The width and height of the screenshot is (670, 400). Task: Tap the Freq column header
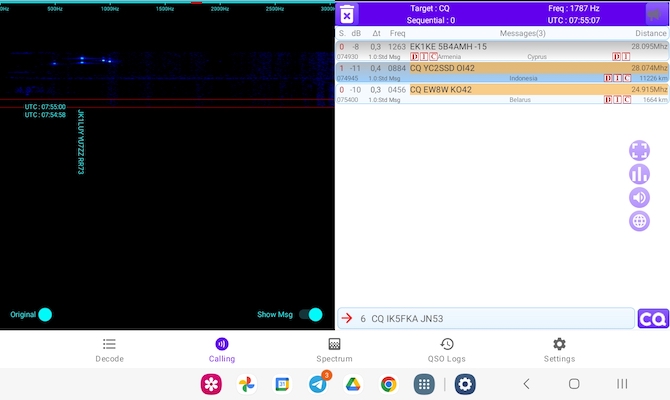pos(397,33)
